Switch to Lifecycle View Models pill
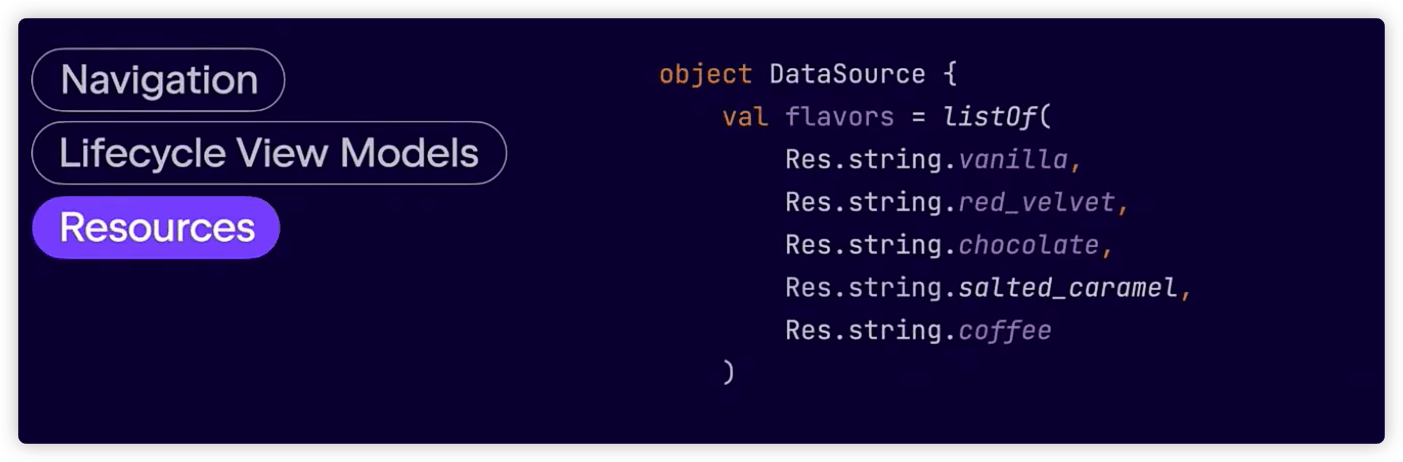The image size is (1403, 462). pos(268,153)
